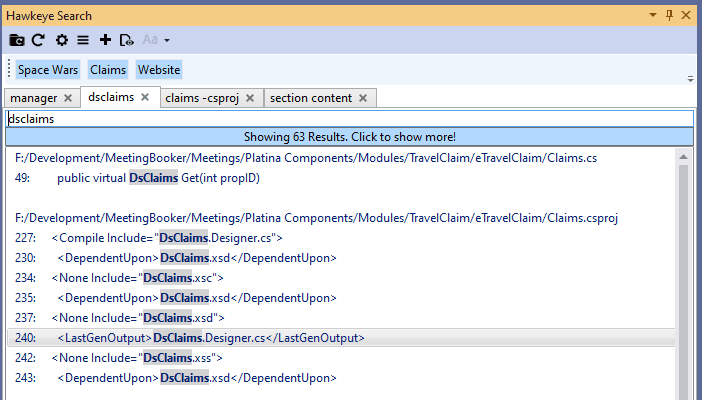
Task: Open Hawkeye settings gear
Action: point(62,40)
